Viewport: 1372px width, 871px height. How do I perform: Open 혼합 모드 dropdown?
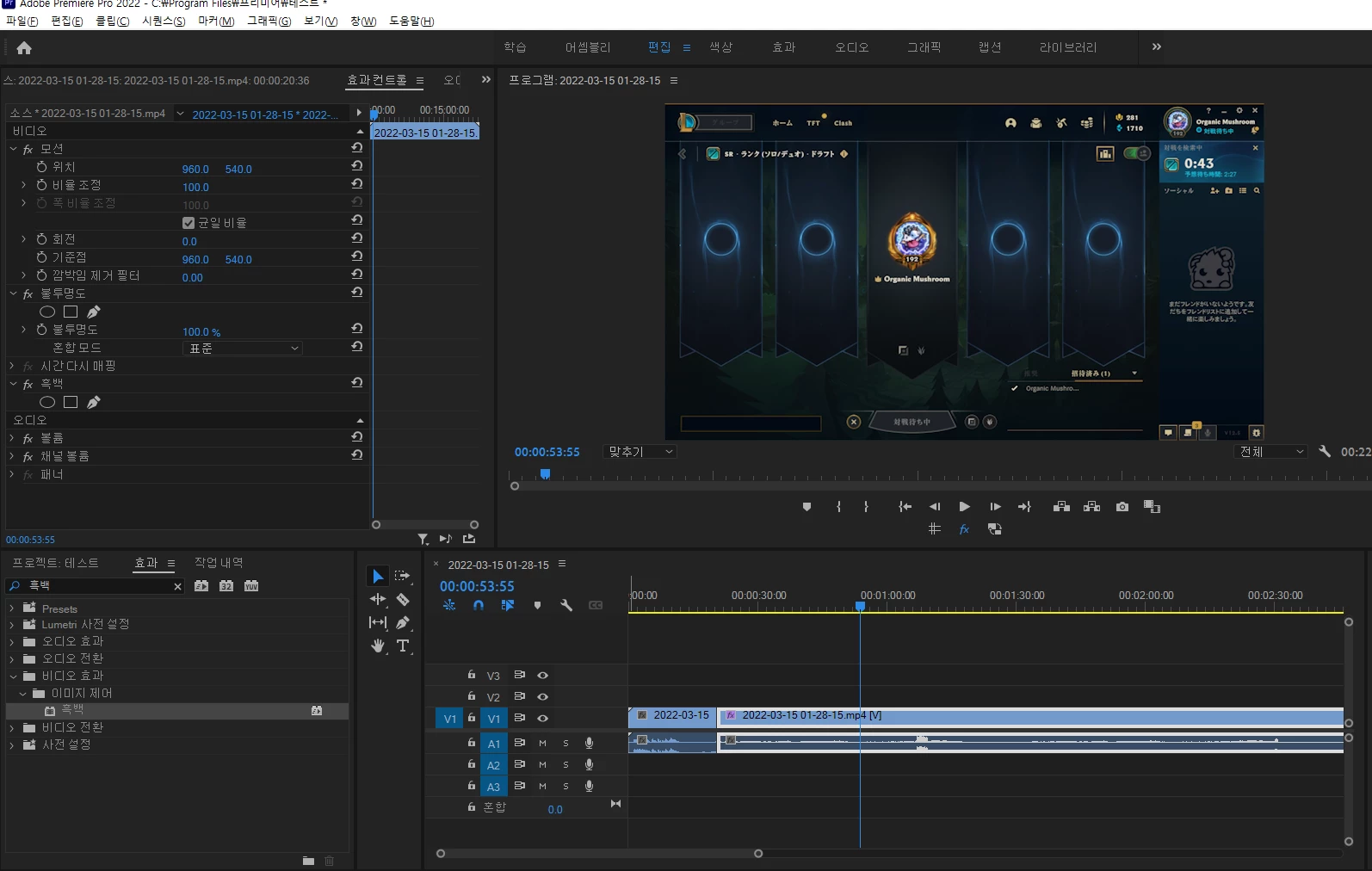[x=243, y=349]
